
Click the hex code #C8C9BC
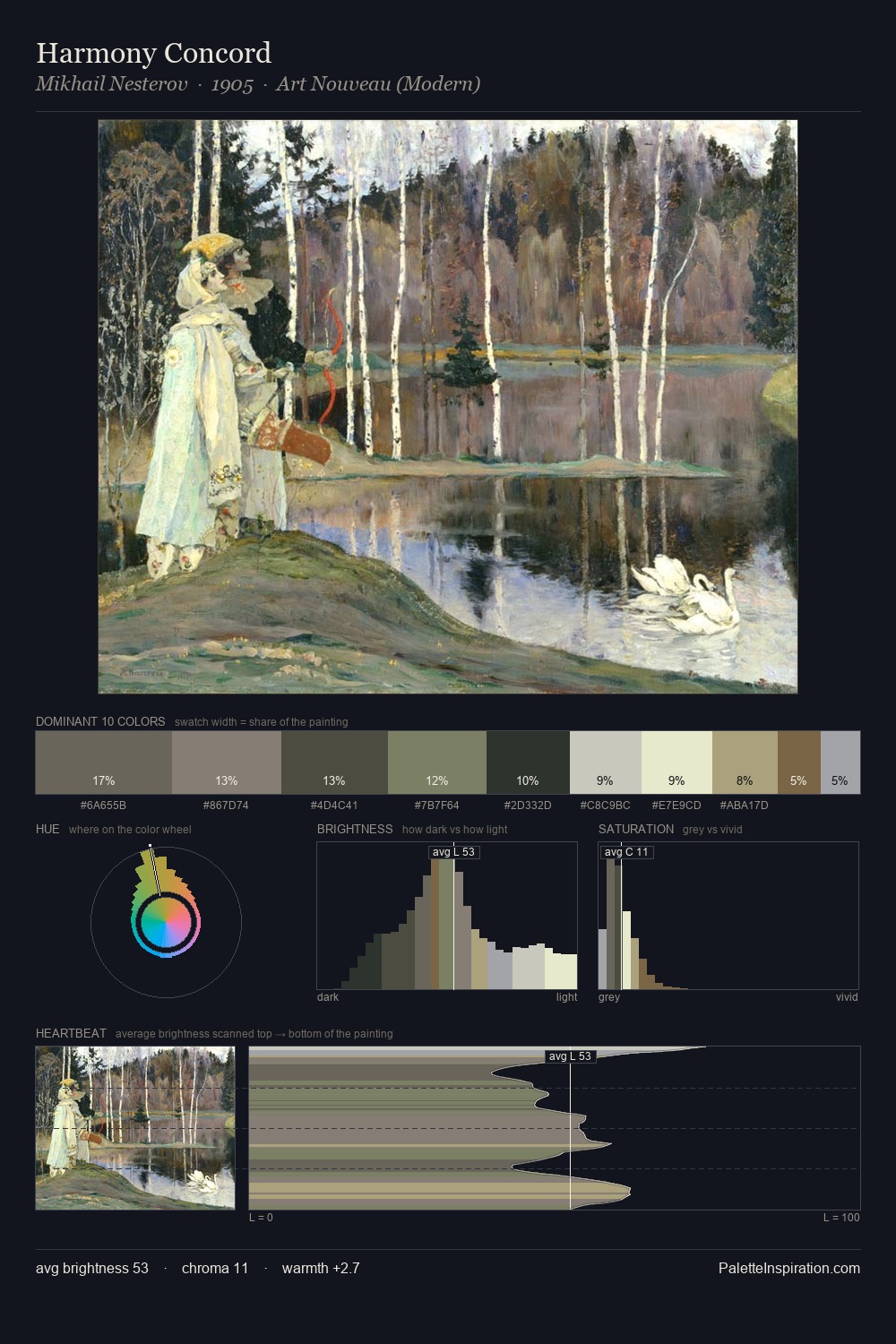606,806
